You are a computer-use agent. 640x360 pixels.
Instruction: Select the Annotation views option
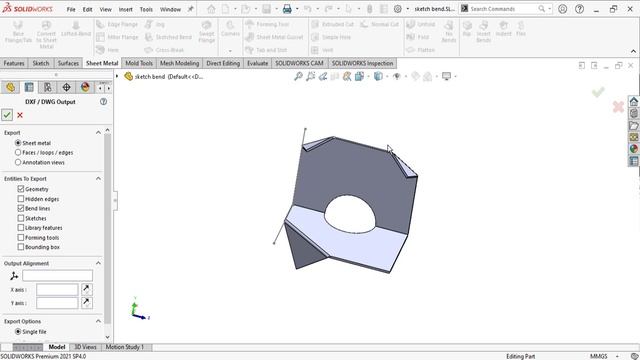[x=18, y=162]
